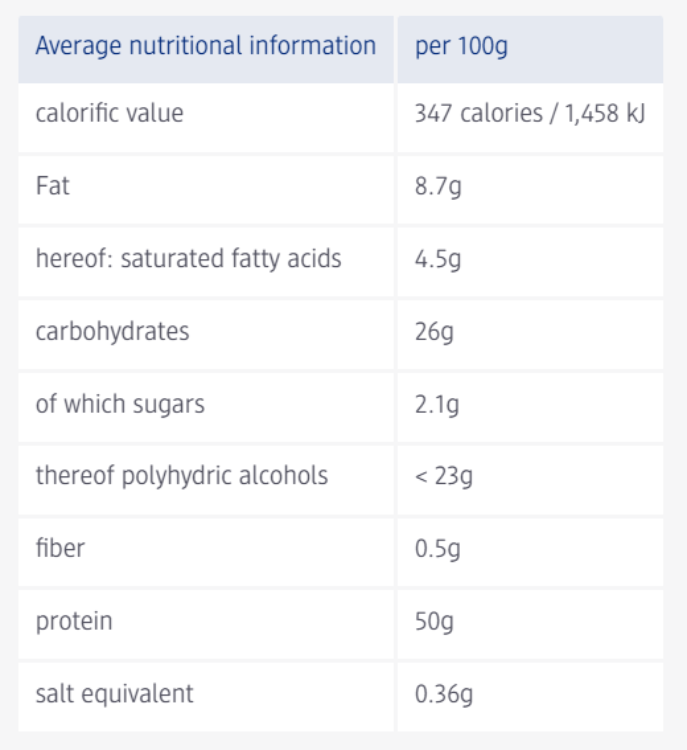Viewport: 687px width, 750px height.
Task: Click 'hereof: saturated fatty acids' label
Action: (188, 259)
